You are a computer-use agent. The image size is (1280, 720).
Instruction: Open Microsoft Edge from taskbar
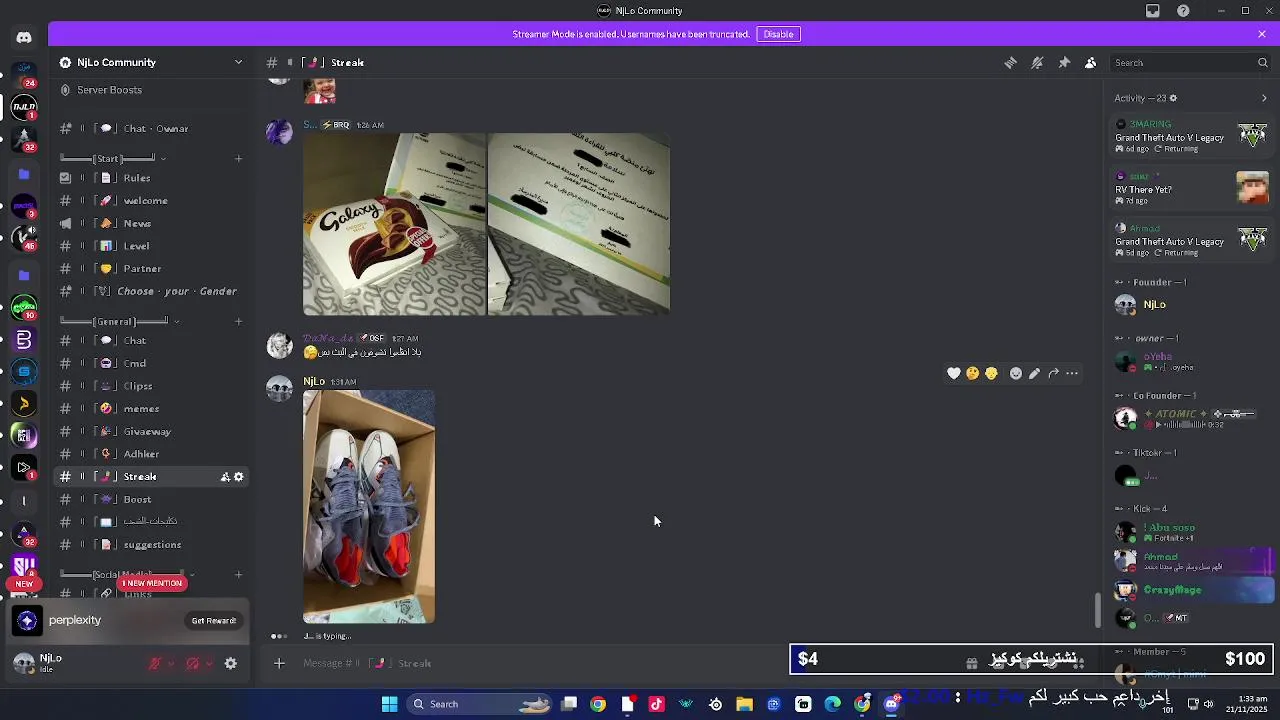point(832,704)
